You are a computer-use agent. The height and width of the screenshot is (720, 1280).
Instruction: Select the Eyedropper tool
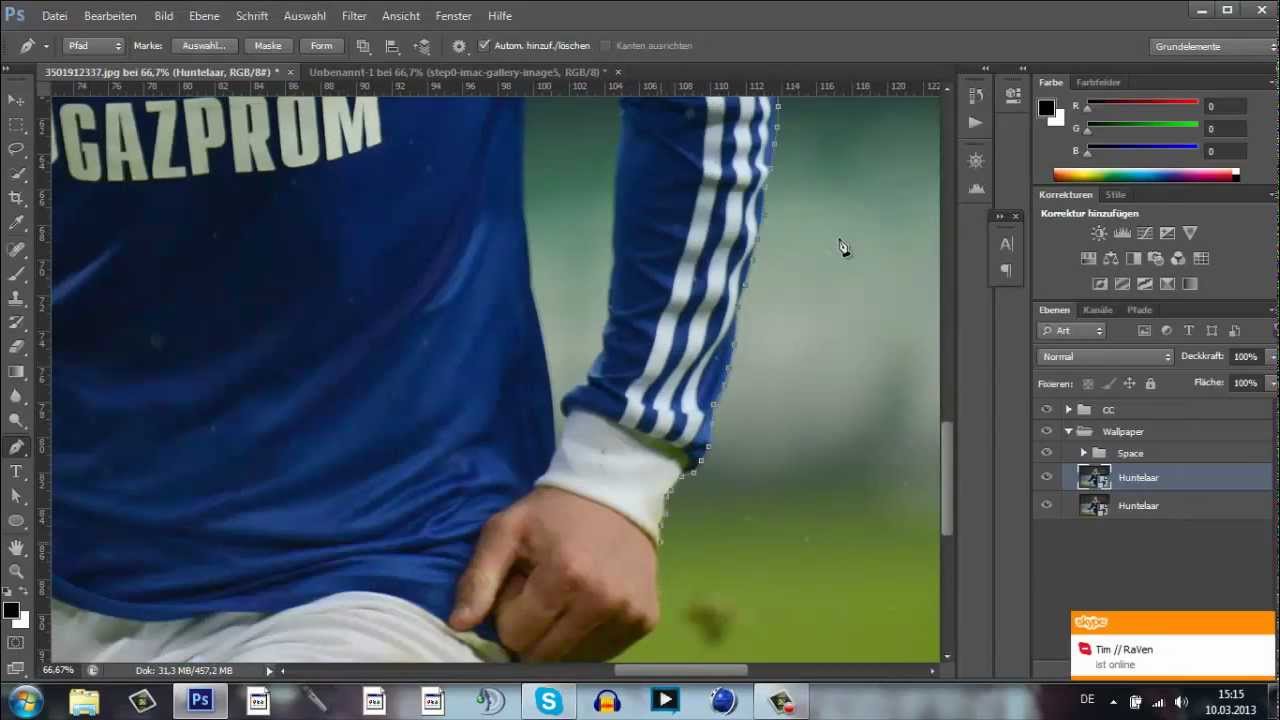click(x=16, y=223)
